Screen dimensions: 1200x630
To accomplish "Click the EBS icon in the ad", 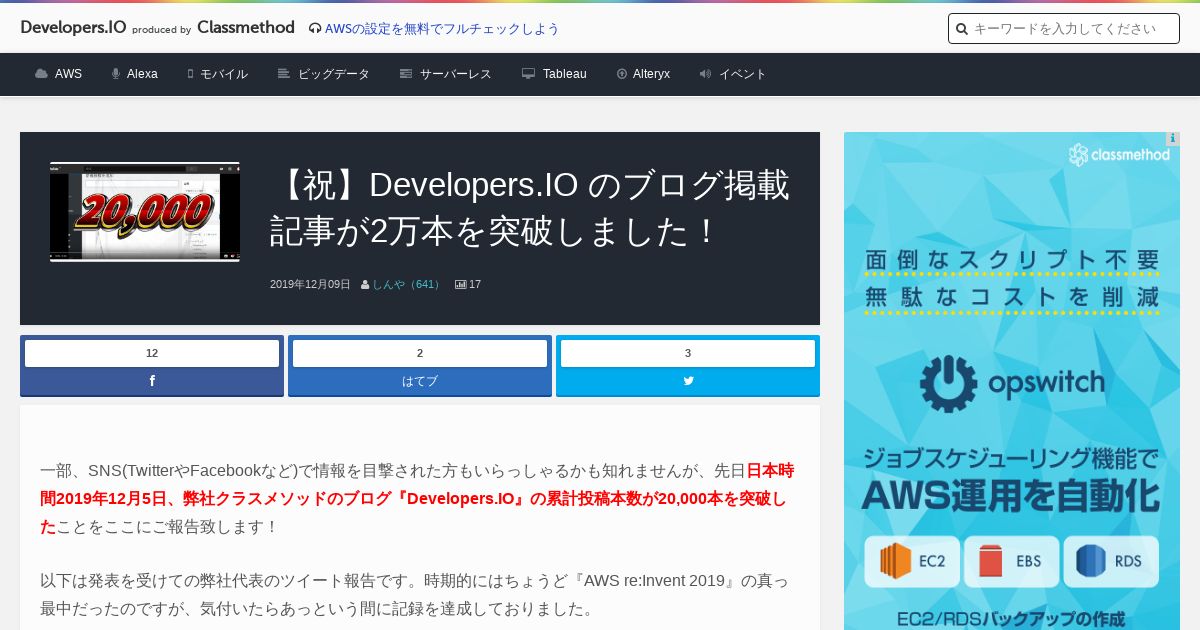I will click(1010, 561).
